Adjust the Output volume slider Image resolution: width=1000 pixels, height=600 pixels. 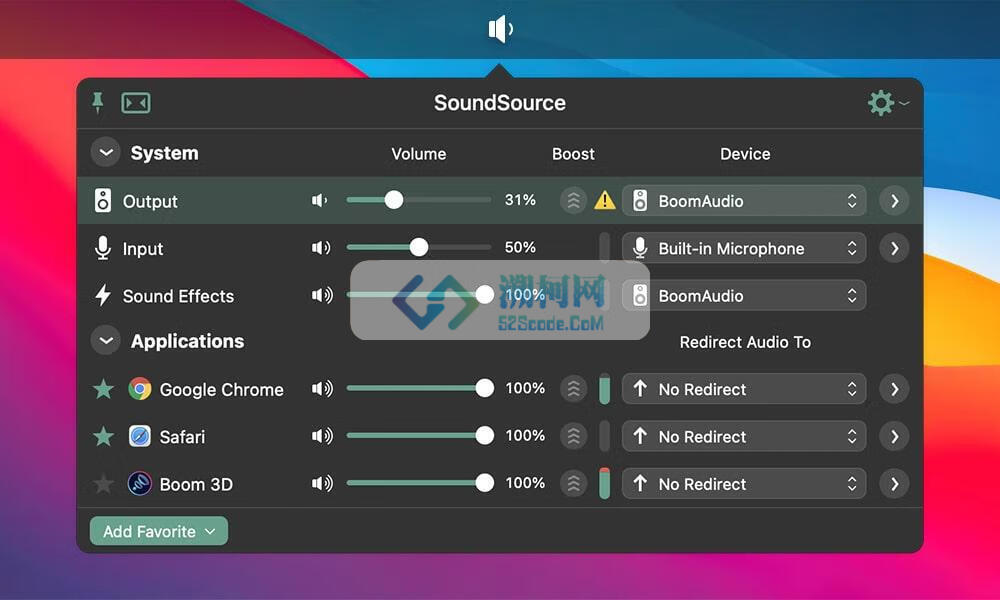pos(419,200)
